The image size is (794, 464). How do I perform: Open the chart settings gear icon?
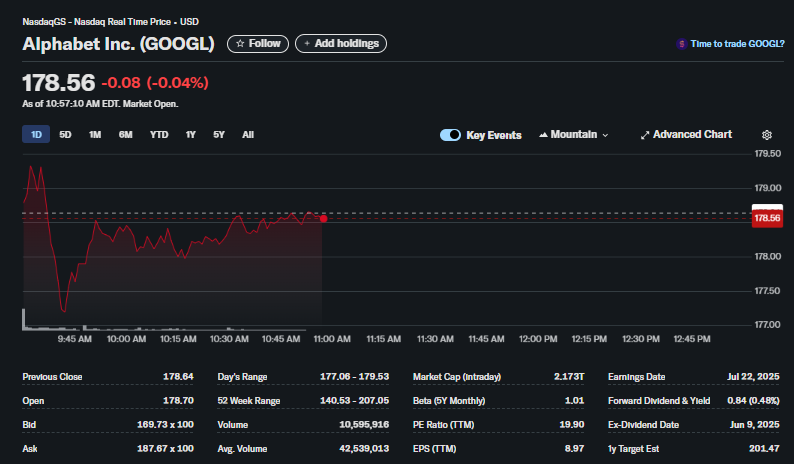pyautogui.click(x=767, y=135)
